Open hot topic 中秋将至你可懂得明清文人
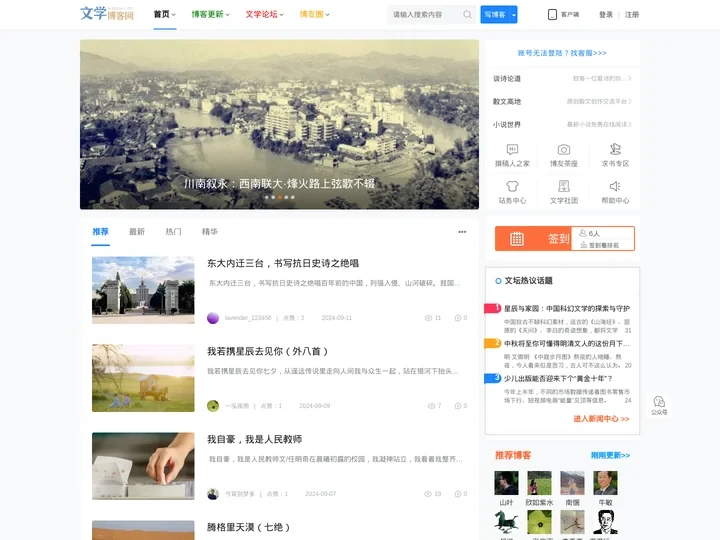The height and width of the screenshot is (540, 720). 567,343
